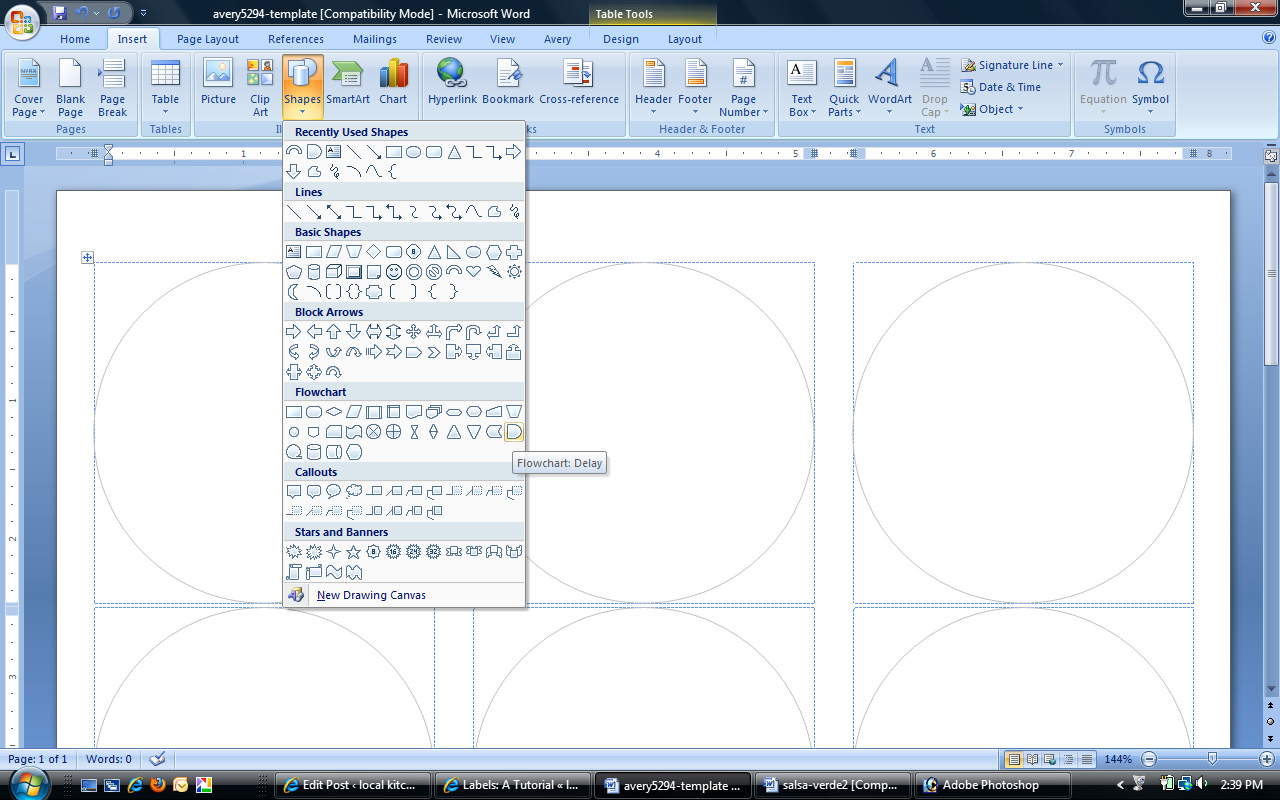Insert a Hyperlink from the ribbon

452,83
